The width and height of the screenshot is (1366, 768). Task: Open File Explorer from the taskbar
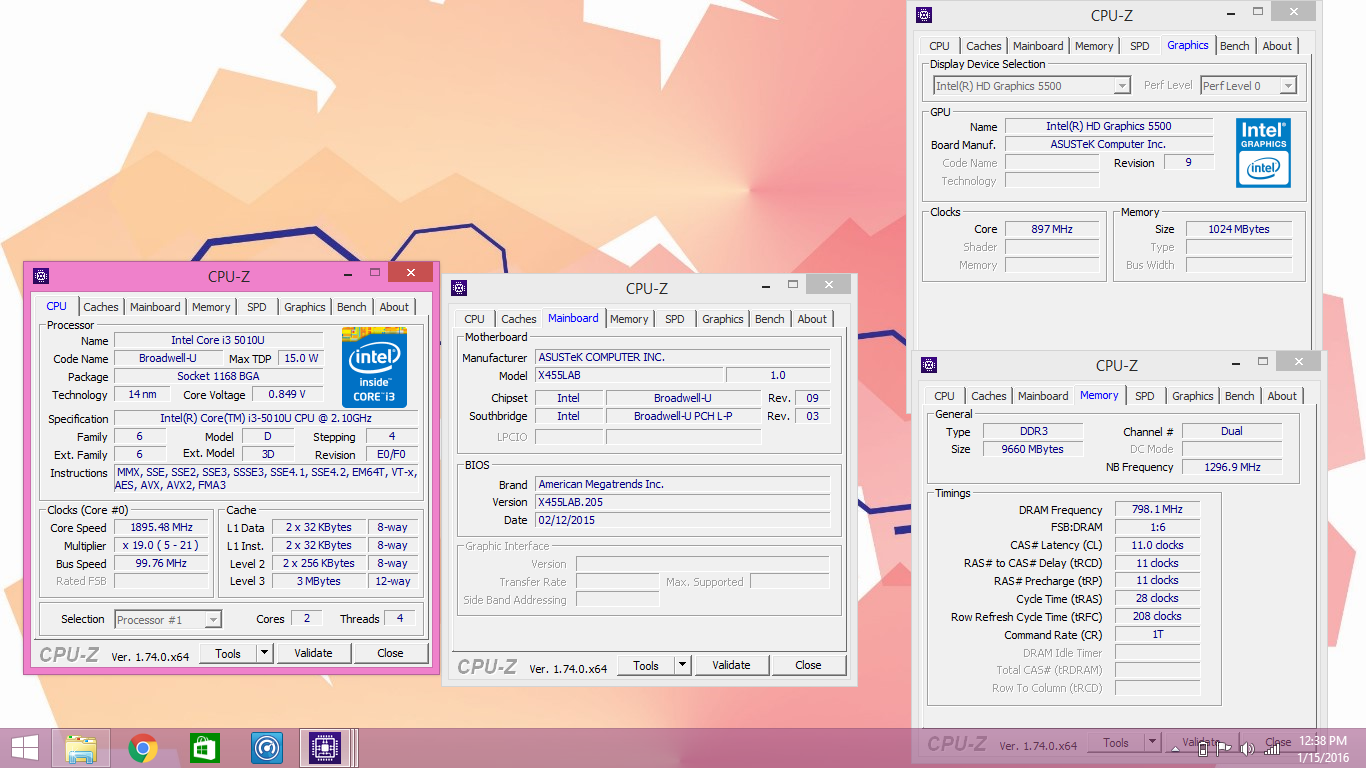pyautogui.click(x=81, y=748)
